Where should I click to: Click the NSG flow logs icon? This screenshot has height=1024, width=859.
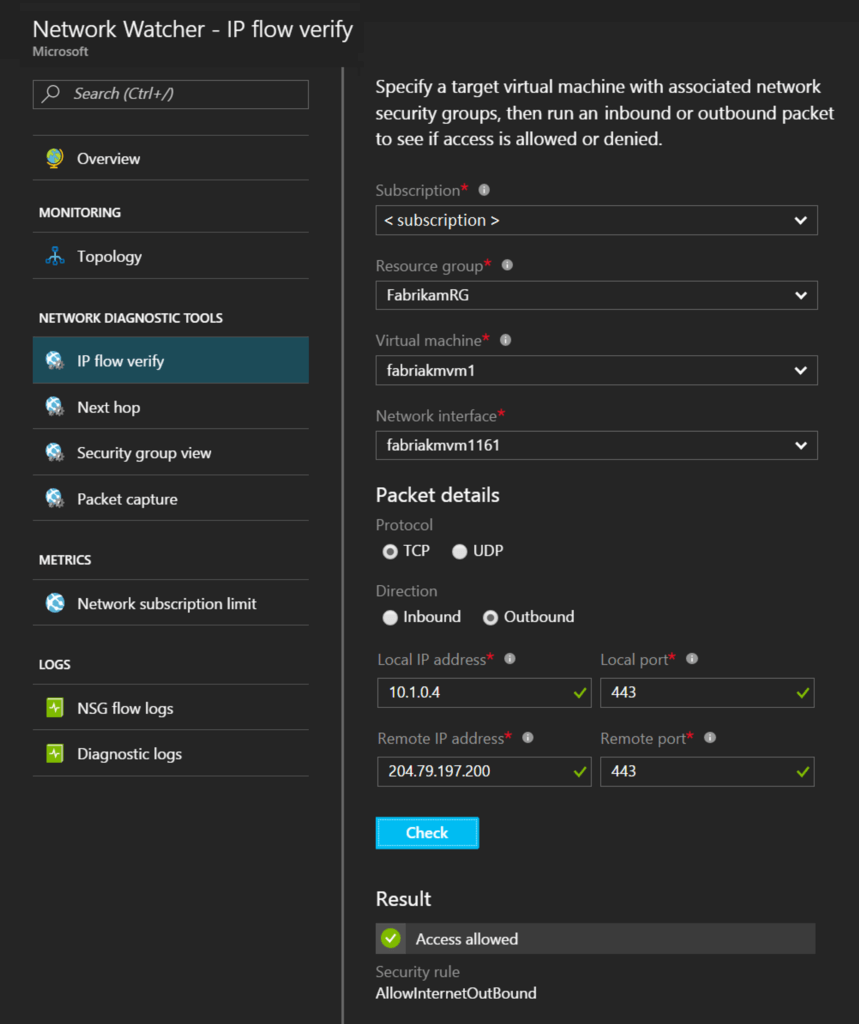point(55,707)
